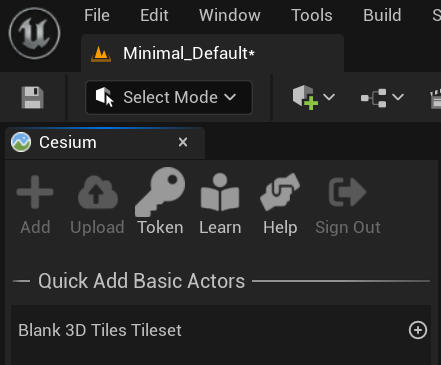Close the Cesium panel tab

pyautogui.click(x=183, y=142)
